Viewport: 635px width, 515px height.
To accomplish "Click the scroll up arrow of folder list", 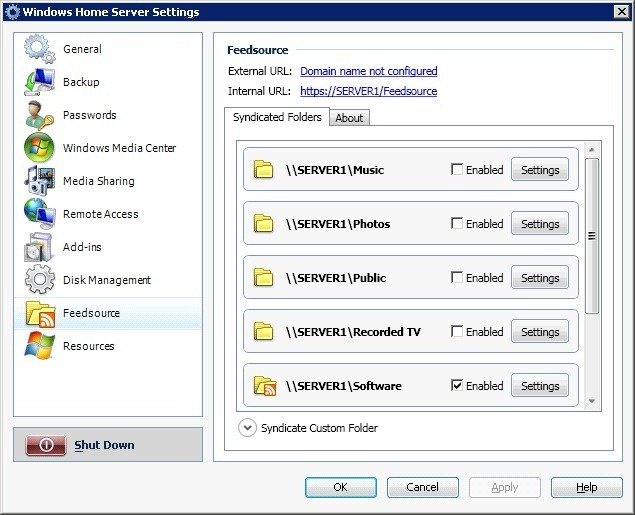I will pyautogui.click(x=592, y=150).
